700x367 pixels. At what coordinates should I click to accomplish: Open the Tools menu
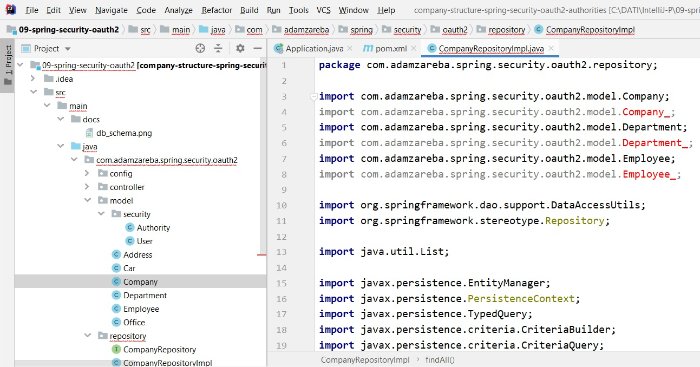tap(299, 10)
